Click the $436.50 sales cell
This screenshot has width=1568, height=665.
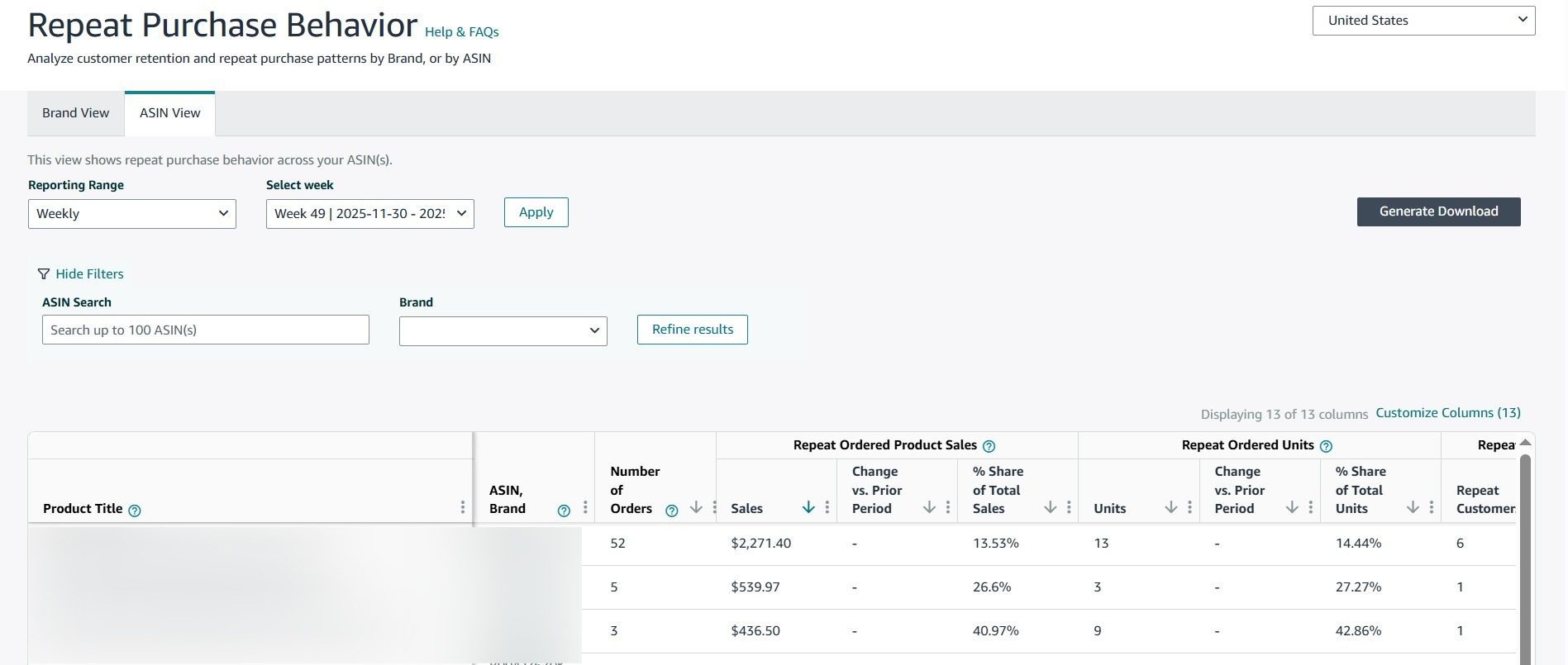[755, 631]
